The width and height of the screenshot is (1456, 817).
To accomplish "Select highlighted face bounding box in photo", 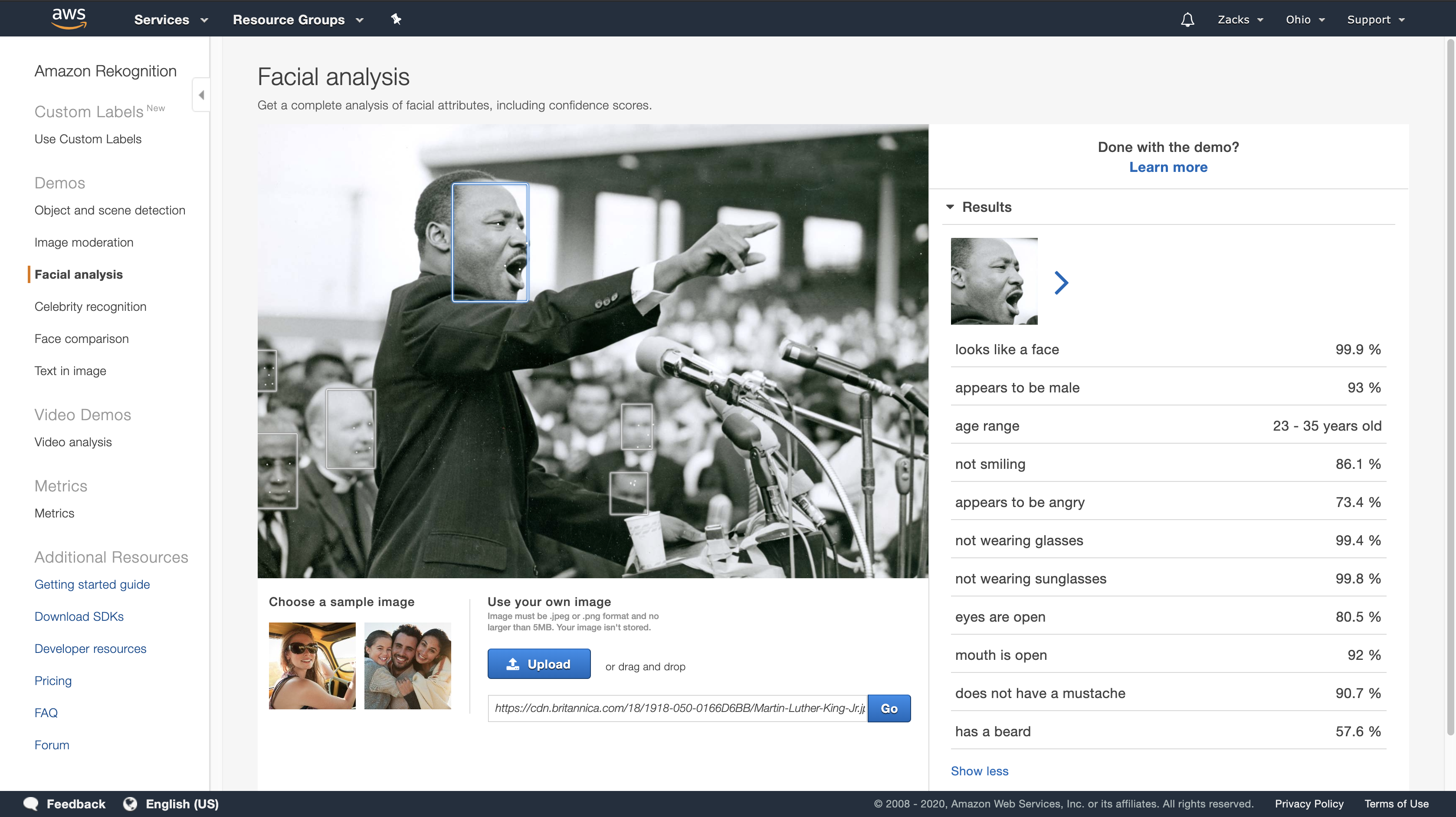I will pyautogui.click(x=490, y=242).
